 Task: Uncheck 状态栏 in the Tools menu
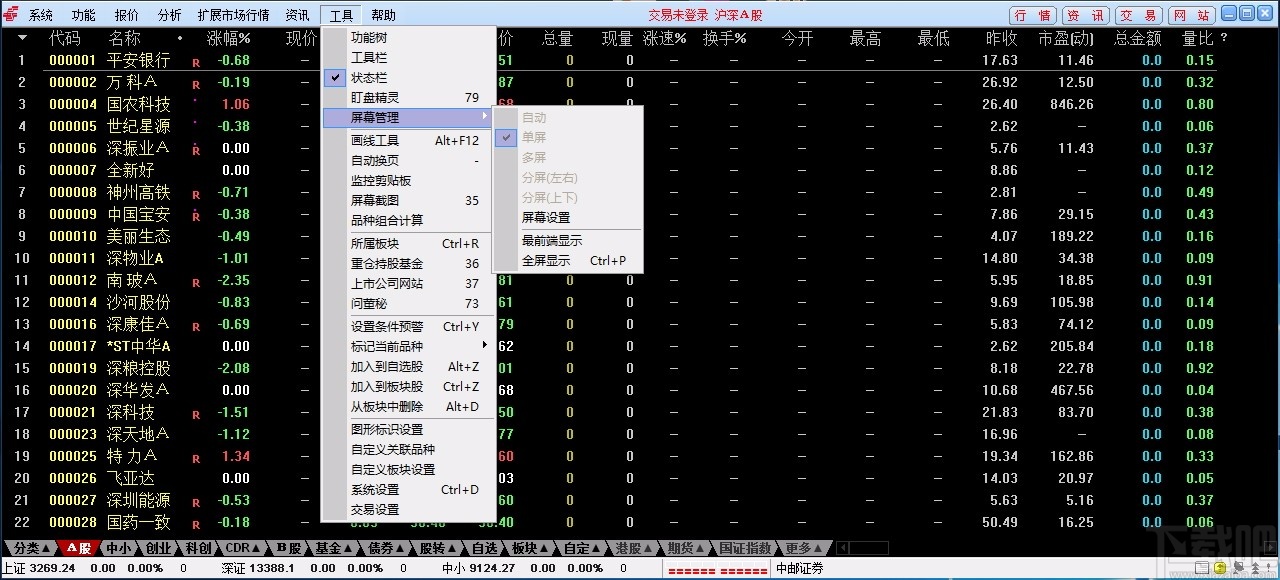tap(370, 77)
